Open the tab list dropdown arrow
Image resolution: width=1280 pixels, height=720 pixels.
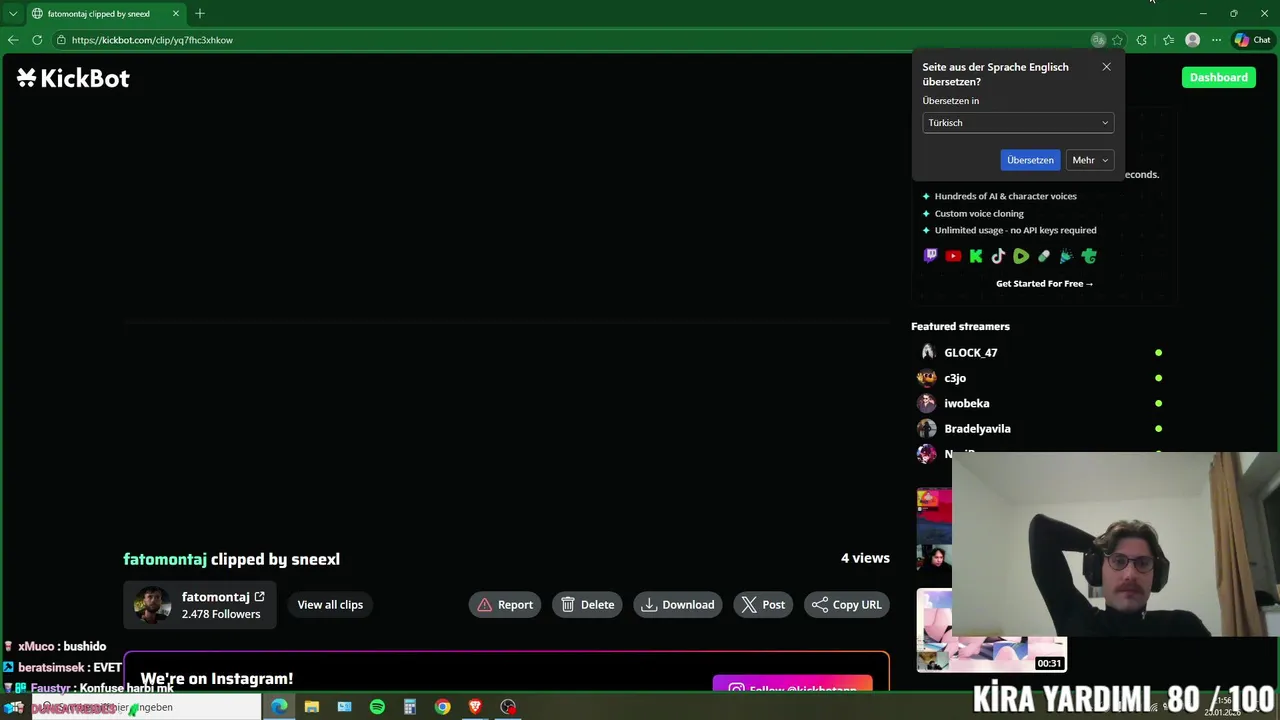tap(13, 14)
